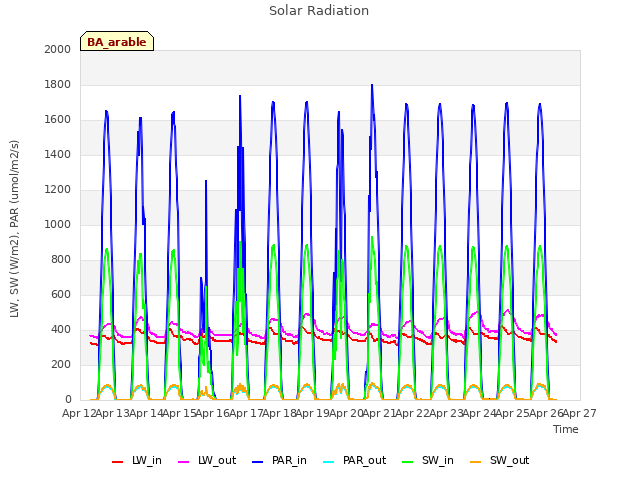The image size is (640, 480).
Task: Click the BA_arable annotation label
Action: tap(117, 41)
